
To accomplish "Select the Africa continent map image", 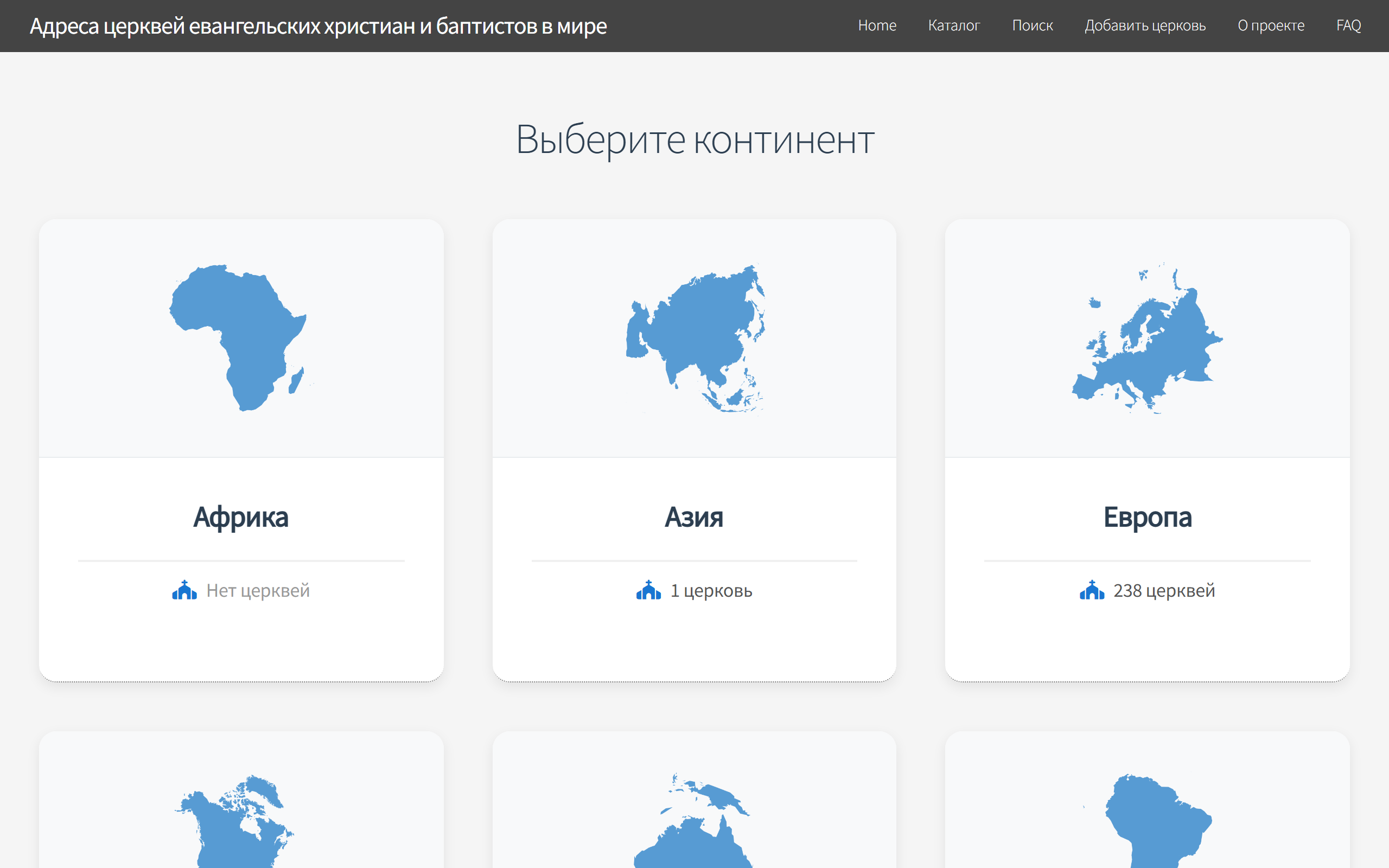I will 240,337.
